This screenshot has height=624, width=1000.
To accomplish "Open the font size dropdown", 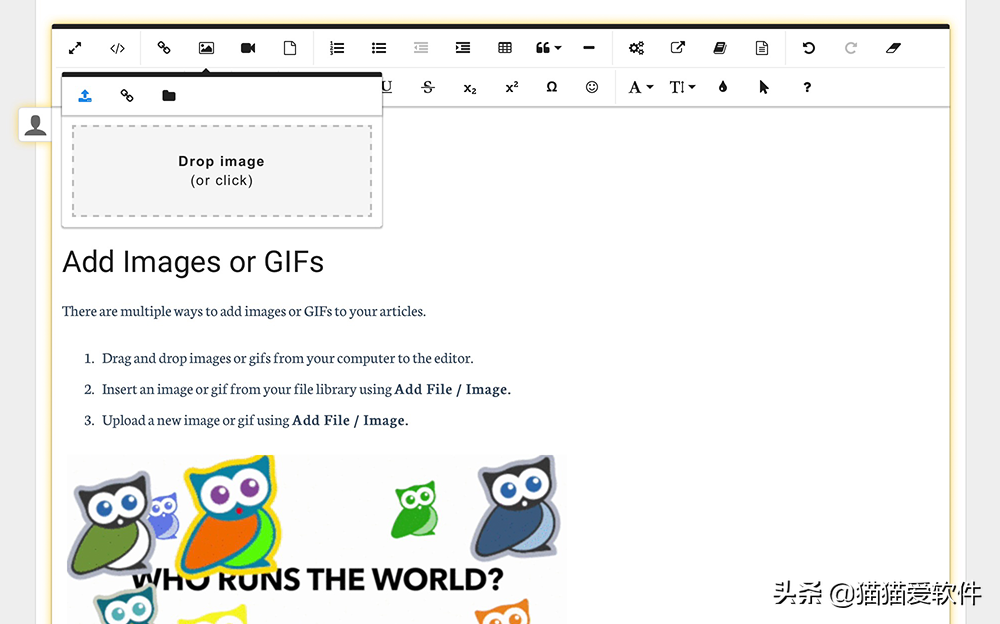I will [682, 87].
